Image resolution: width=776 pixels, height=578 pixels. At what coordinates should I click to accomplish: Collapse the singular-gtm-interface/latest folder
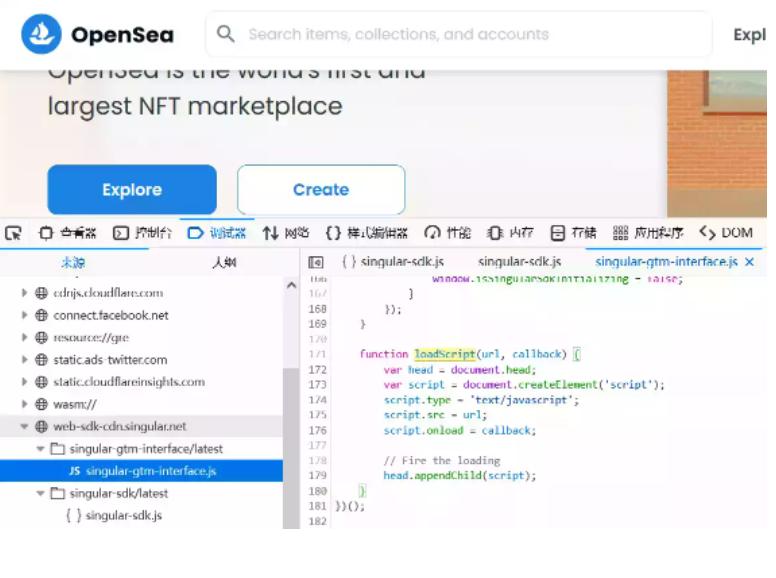pyautogui.click(x=41, y=449)
